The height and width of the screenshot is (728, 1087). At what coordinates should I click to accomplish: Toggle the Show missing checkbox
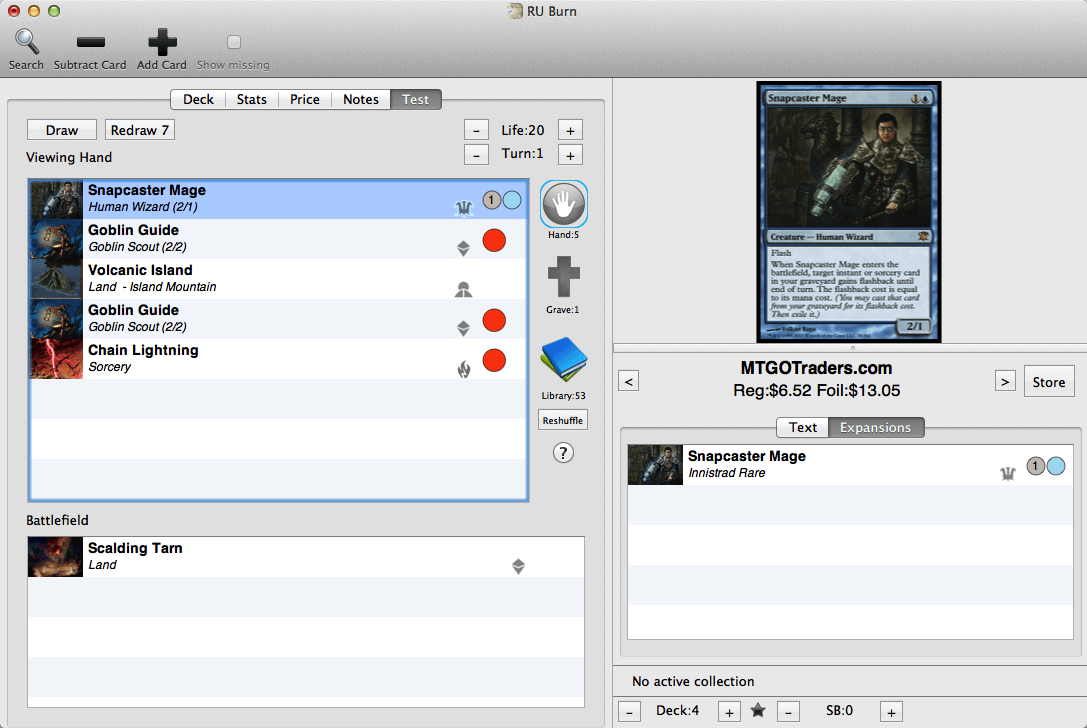(x=234, y=42)
